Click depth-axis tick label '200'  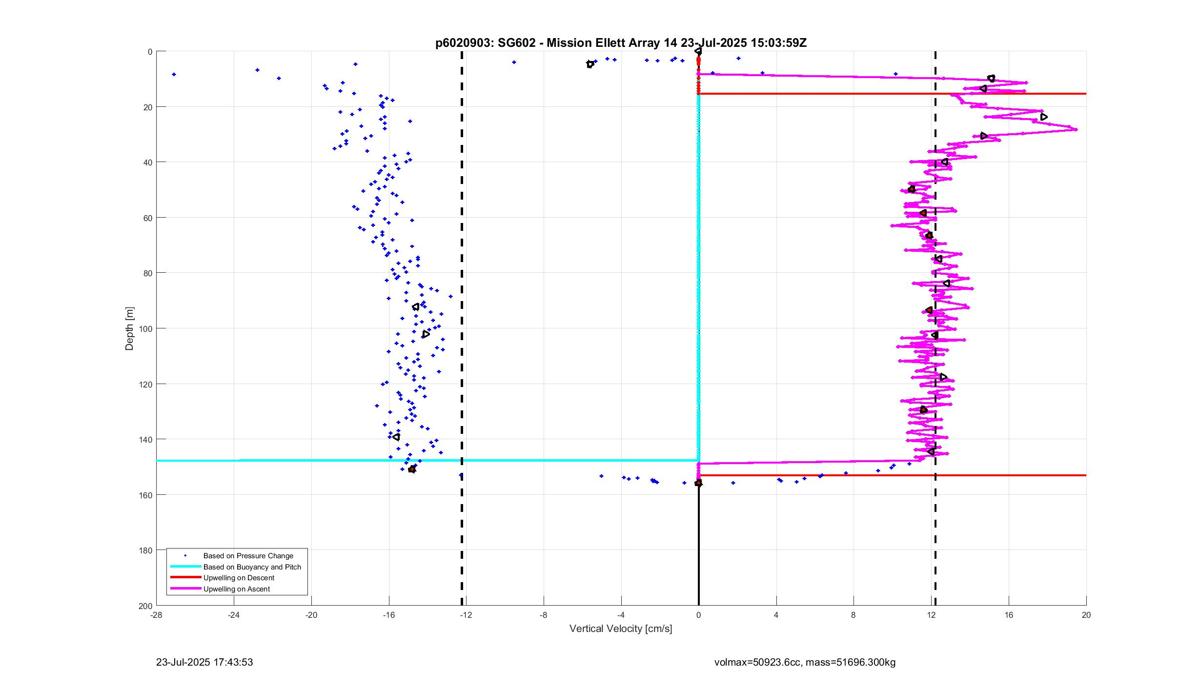[x=145, y=606]
